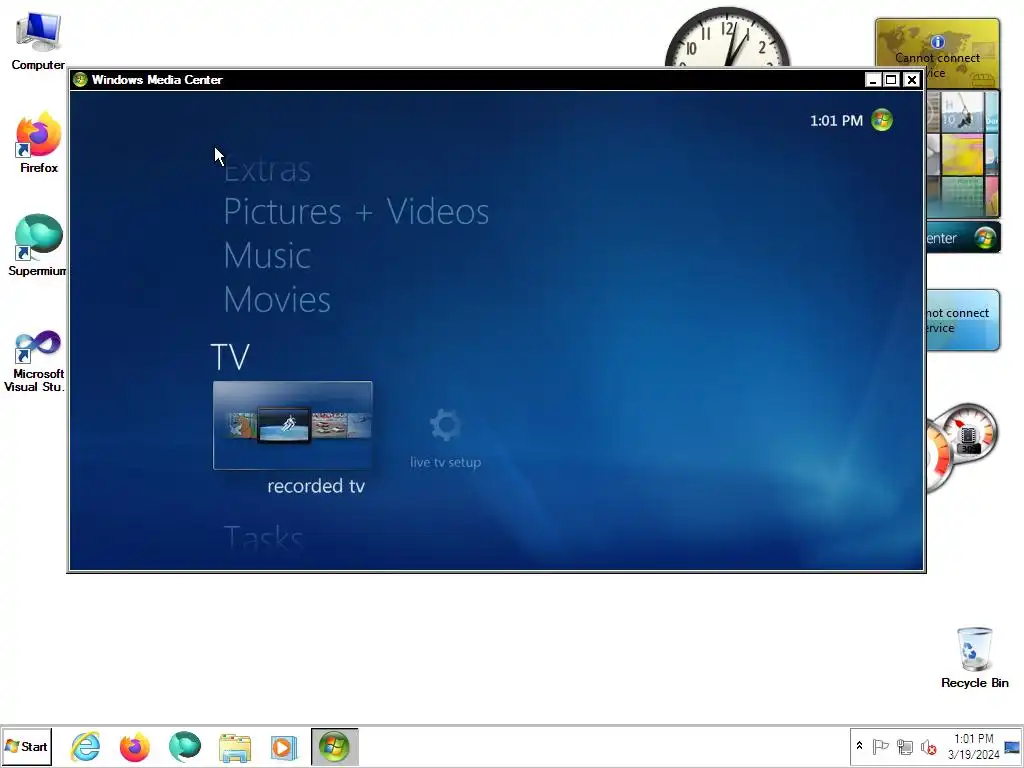
Task: Close the Windows Media Center window
Action: point(912,80)
